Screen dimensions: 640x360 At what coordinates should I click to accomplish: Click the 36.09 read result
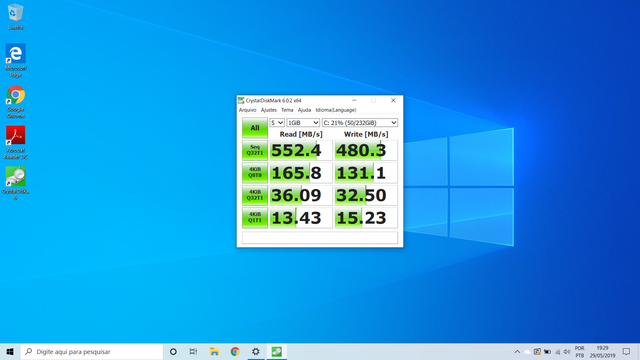point(301,195)
